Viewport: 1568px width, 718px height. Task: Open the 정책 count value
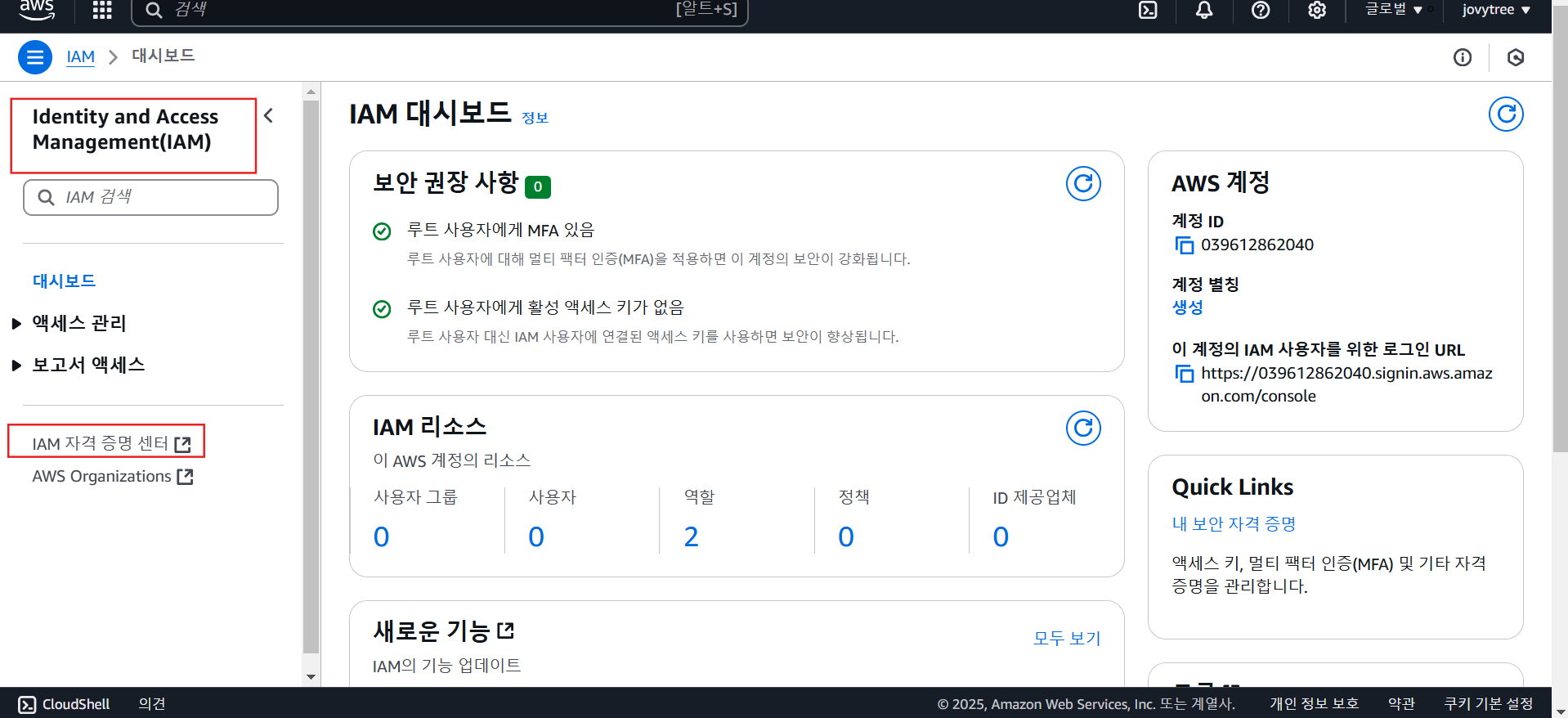click(846, 536)
